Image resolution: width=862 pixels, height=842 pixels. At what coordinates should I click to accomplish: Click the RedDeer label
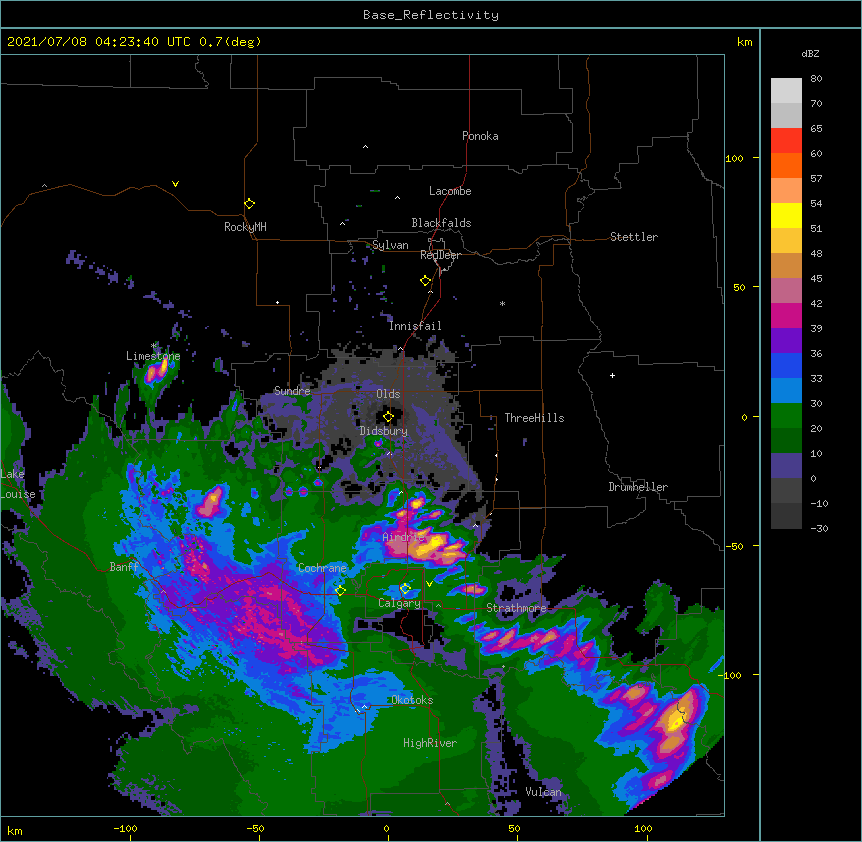(x=440, y=255)
